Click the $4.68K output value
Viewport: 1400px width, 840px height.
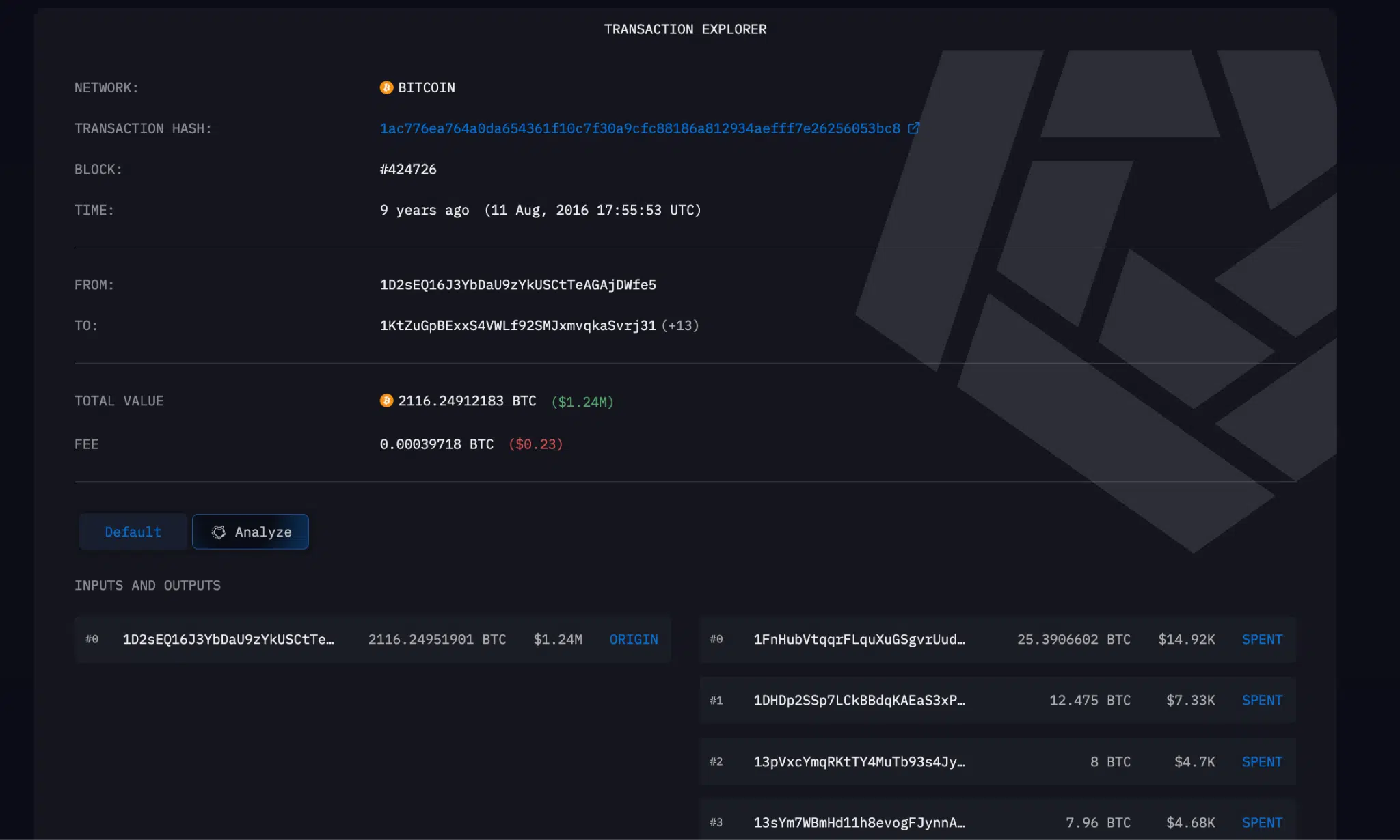point(1190,822)
